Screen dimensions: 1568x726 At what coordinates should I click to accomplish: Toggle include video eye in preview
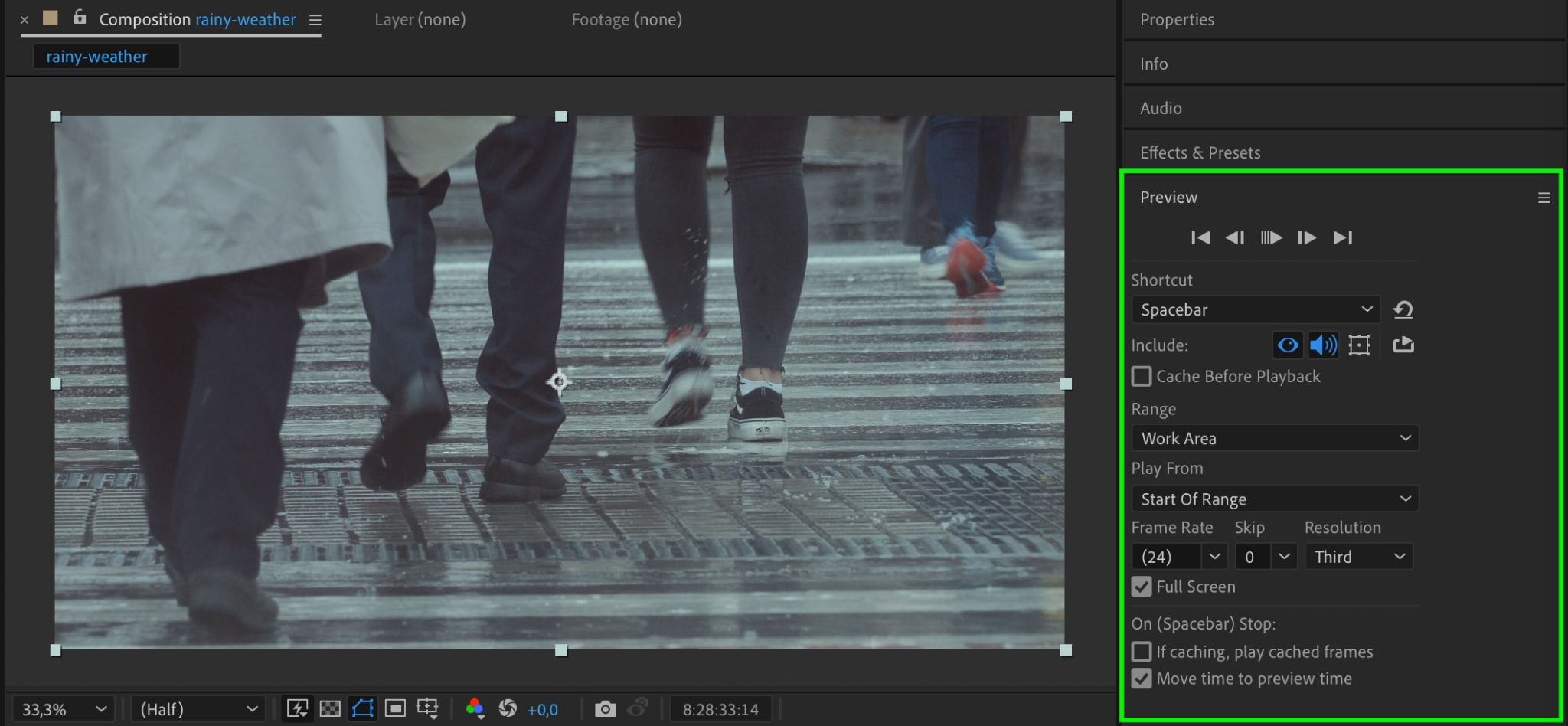[1288, 345]
